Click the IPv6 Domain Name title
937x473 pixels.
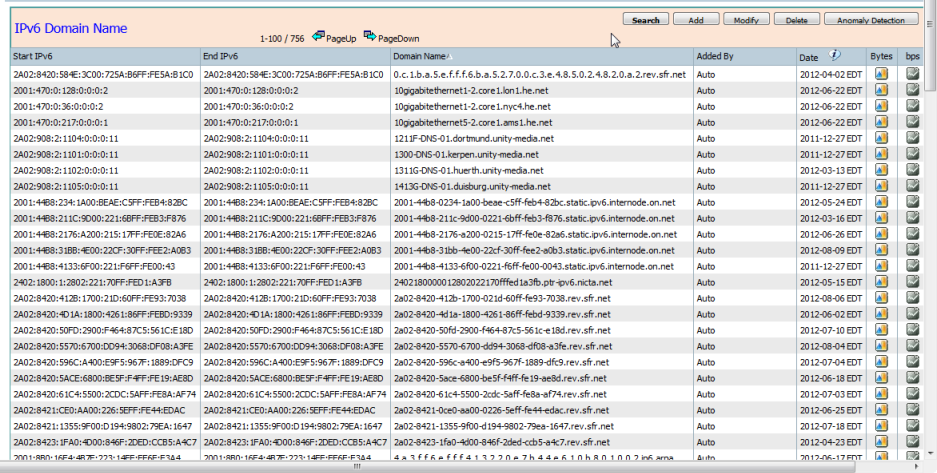(71, 28)
